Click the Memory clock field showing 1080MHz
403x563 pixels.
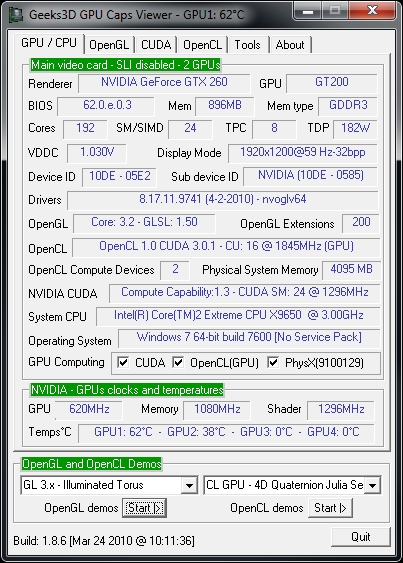tap(217, 410)
